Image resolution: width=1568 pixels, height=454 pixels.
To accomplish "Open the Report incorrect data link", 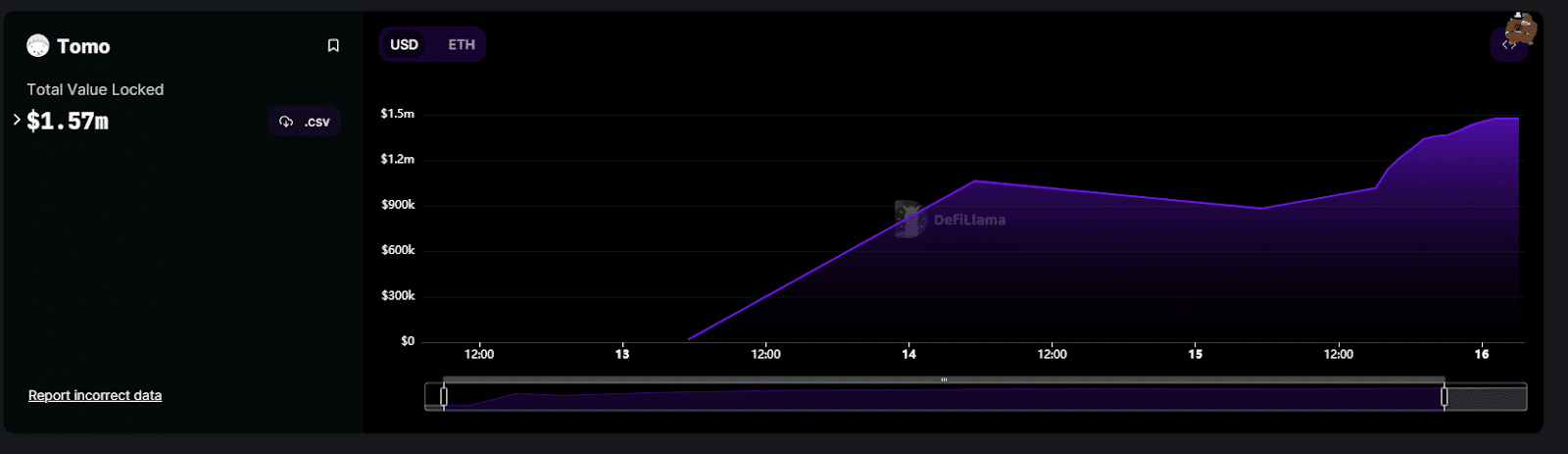I will 95,395.
